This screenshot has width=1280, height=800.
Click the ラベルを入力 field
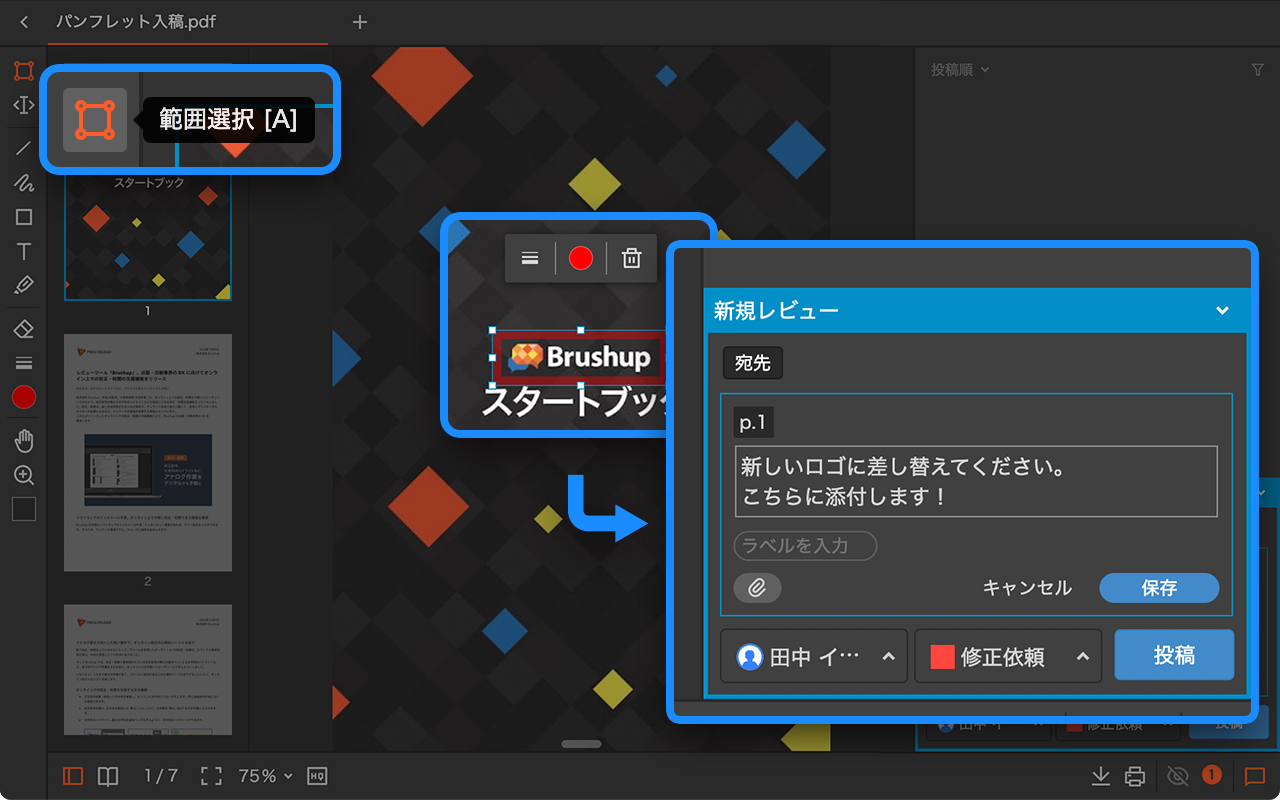coord(805,546)
